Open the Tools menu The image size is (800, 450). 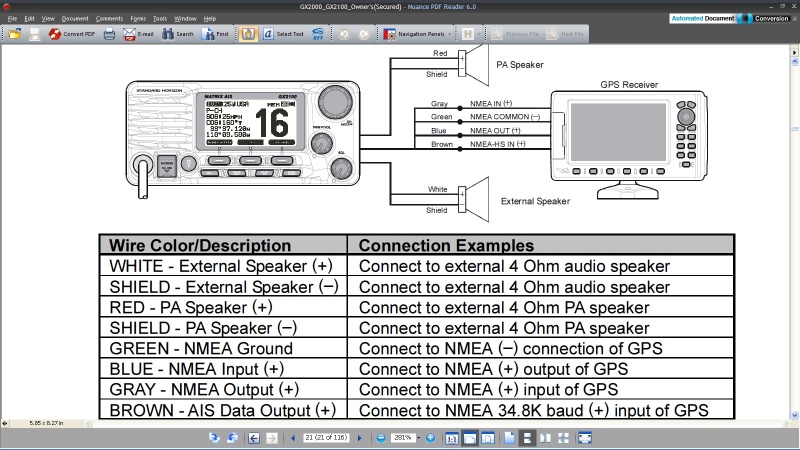click(160, 18)
